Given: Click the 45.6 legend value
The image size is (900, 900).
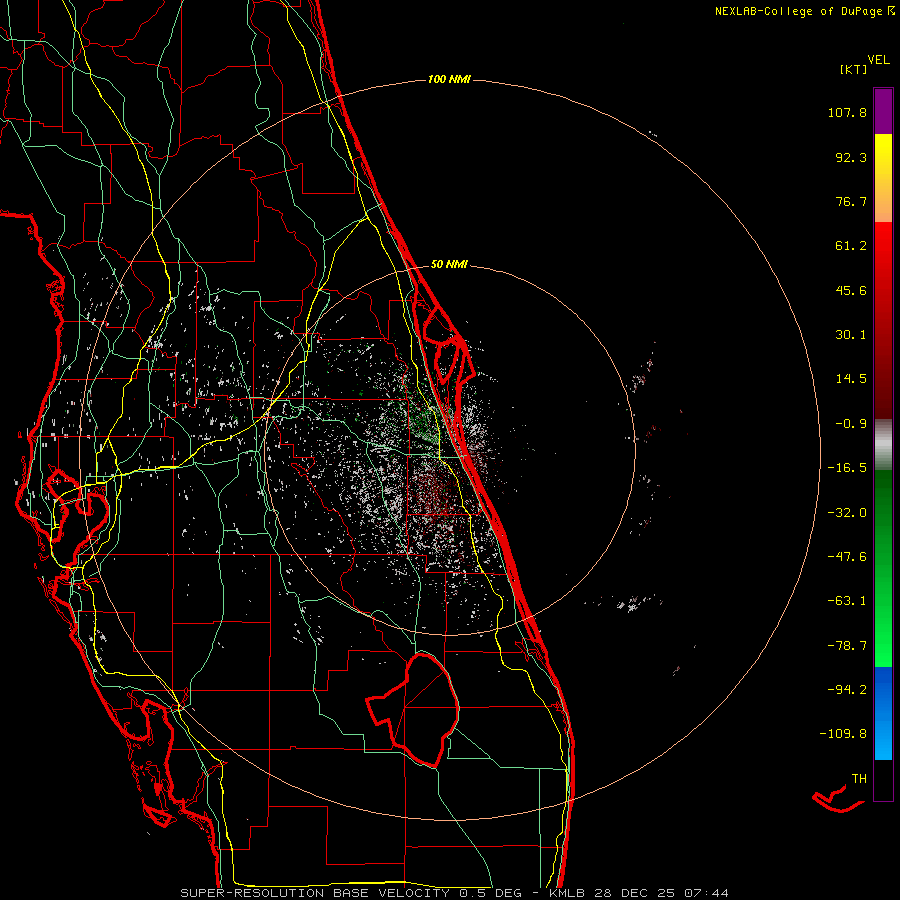Looking at the screenshot, I should tap(851, 290).
